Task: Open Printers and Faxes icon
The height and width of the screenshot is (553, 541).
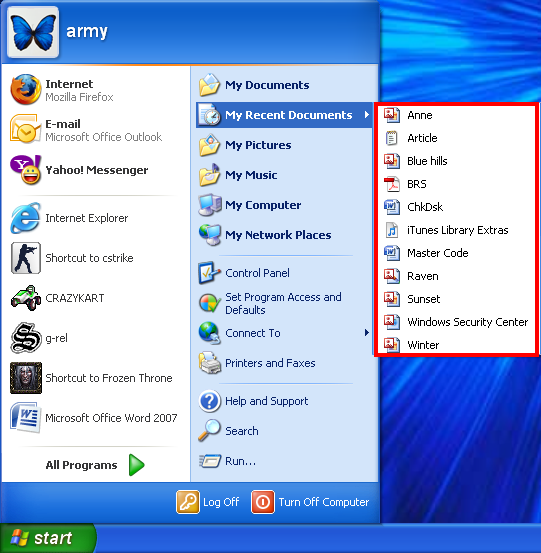Action: [209, 363]
